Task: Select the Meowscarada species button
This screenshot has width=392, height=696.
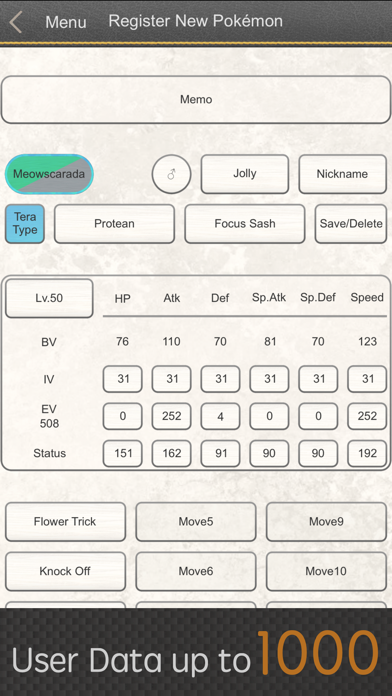Action: click(x=49, y=174)
